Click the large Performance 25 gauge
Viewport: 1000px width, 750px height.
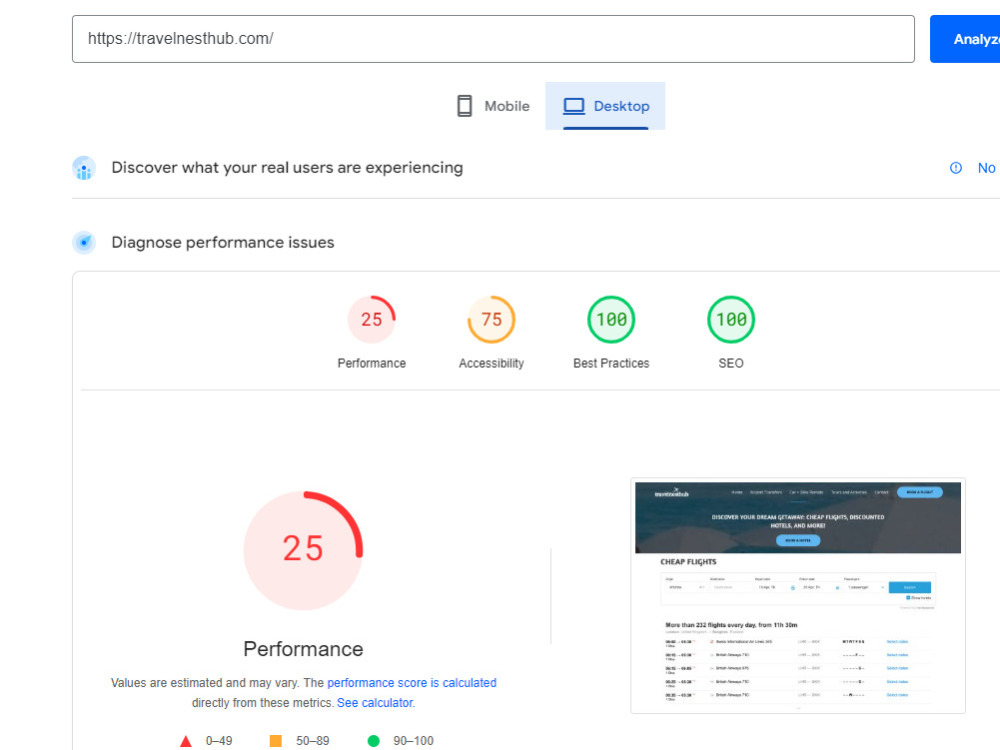pos(303,550)
